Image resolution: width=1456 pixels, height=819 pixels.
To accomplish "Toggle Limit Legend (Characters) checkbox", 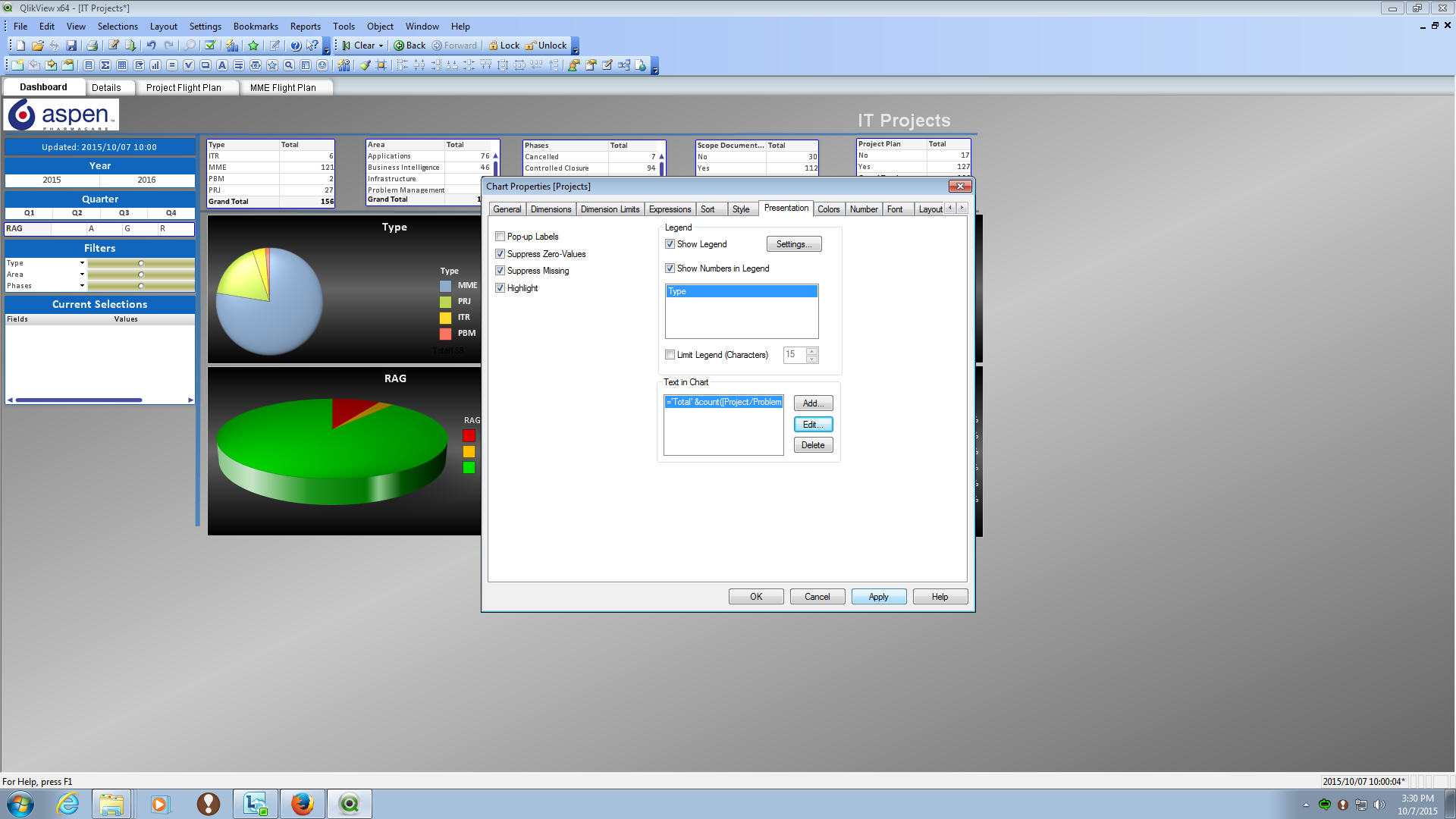I will pyautogui.click(x=670, y=355).
